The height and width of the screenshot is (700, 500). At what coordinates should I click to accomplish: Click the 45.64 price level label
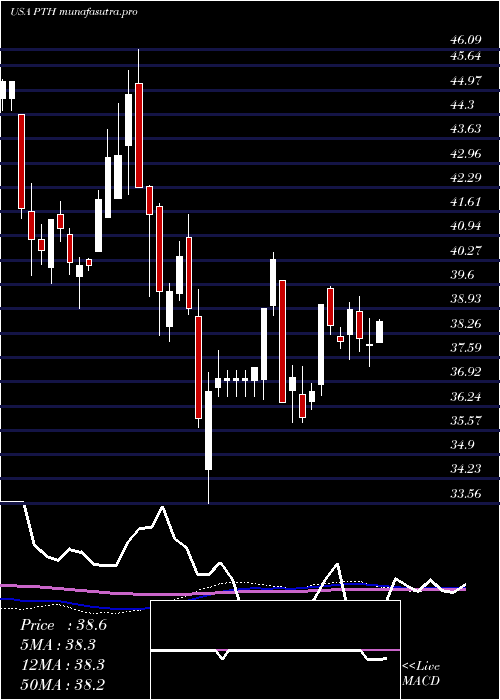click(465, 56)
